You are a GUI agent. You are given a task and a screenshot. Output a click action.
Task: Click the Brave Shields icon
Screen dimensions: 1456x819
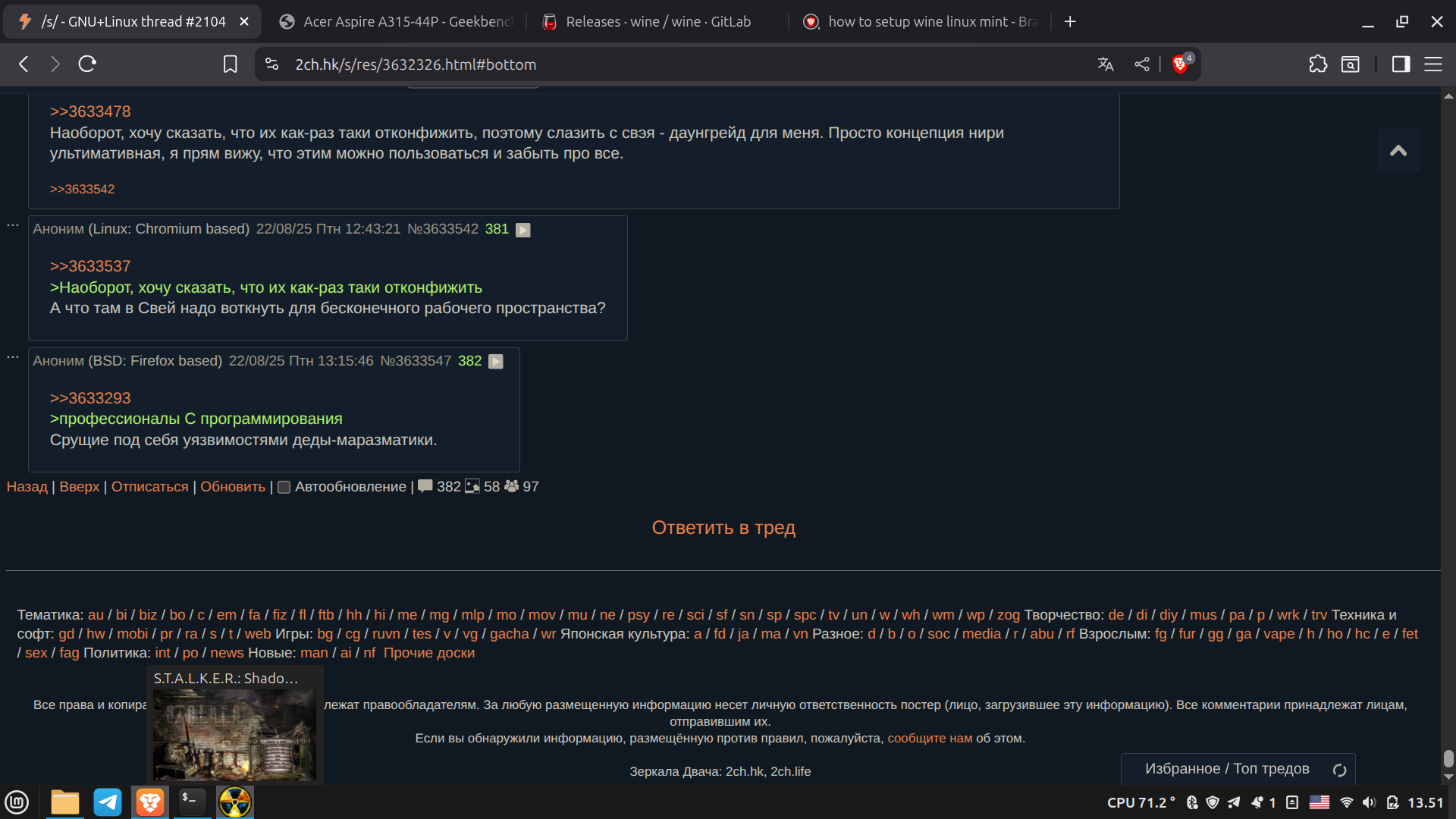click(1180, 64)
